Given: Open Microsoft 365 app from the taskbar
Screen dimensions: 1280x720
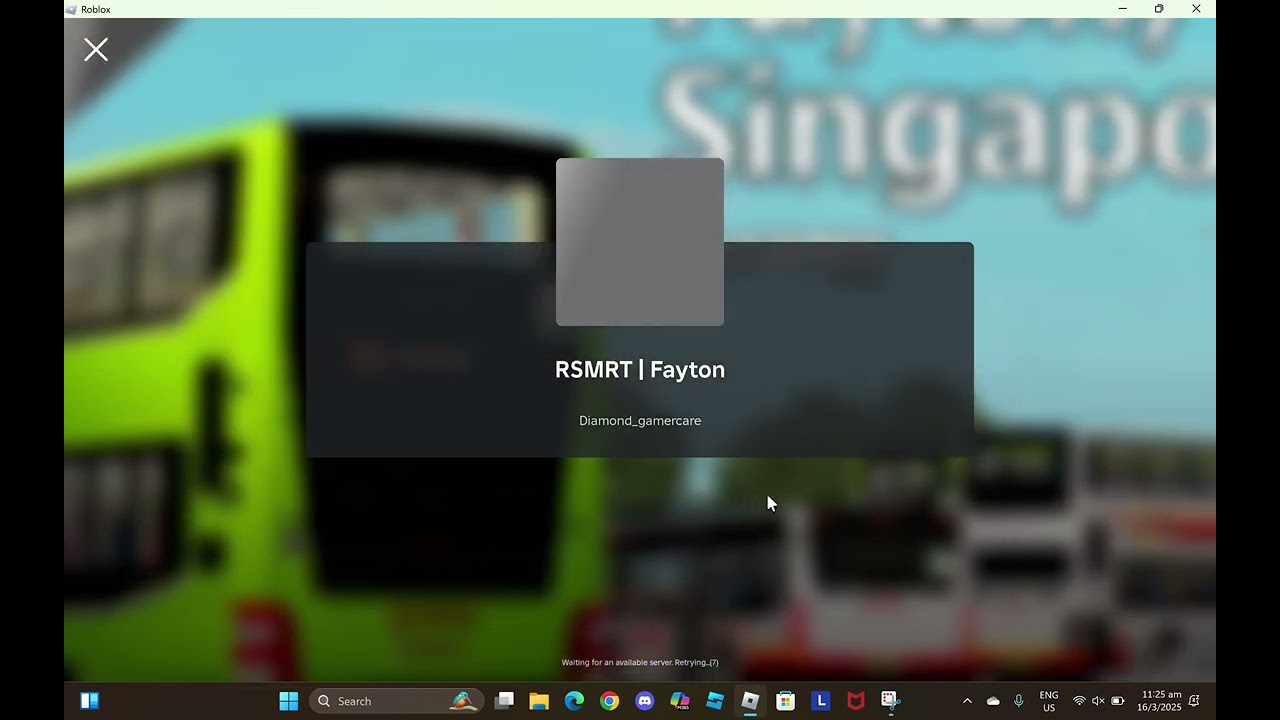Looking at the screenshot, I should pyautogui.click(x=680, y=701).
